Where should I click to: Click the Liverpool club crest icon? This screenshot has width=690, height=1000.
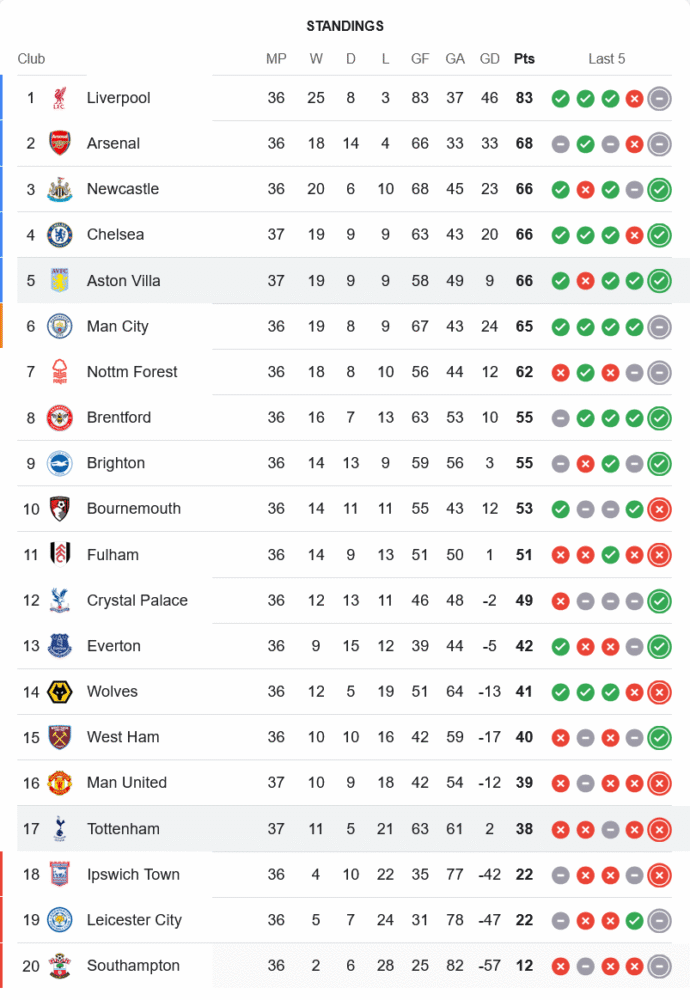(x=60, y=98)
